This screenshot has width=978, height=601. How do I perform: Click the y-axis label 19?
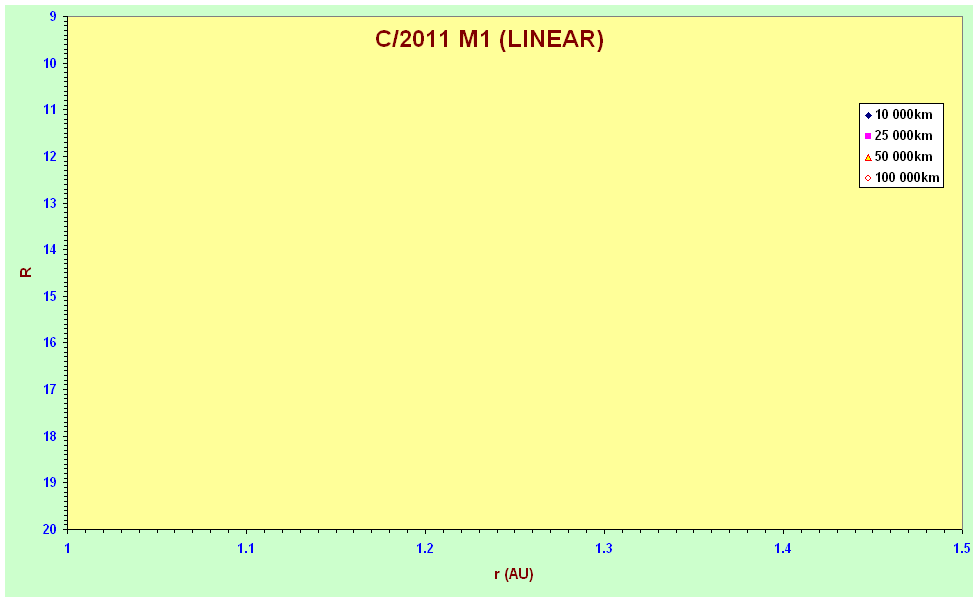point(51,483)
